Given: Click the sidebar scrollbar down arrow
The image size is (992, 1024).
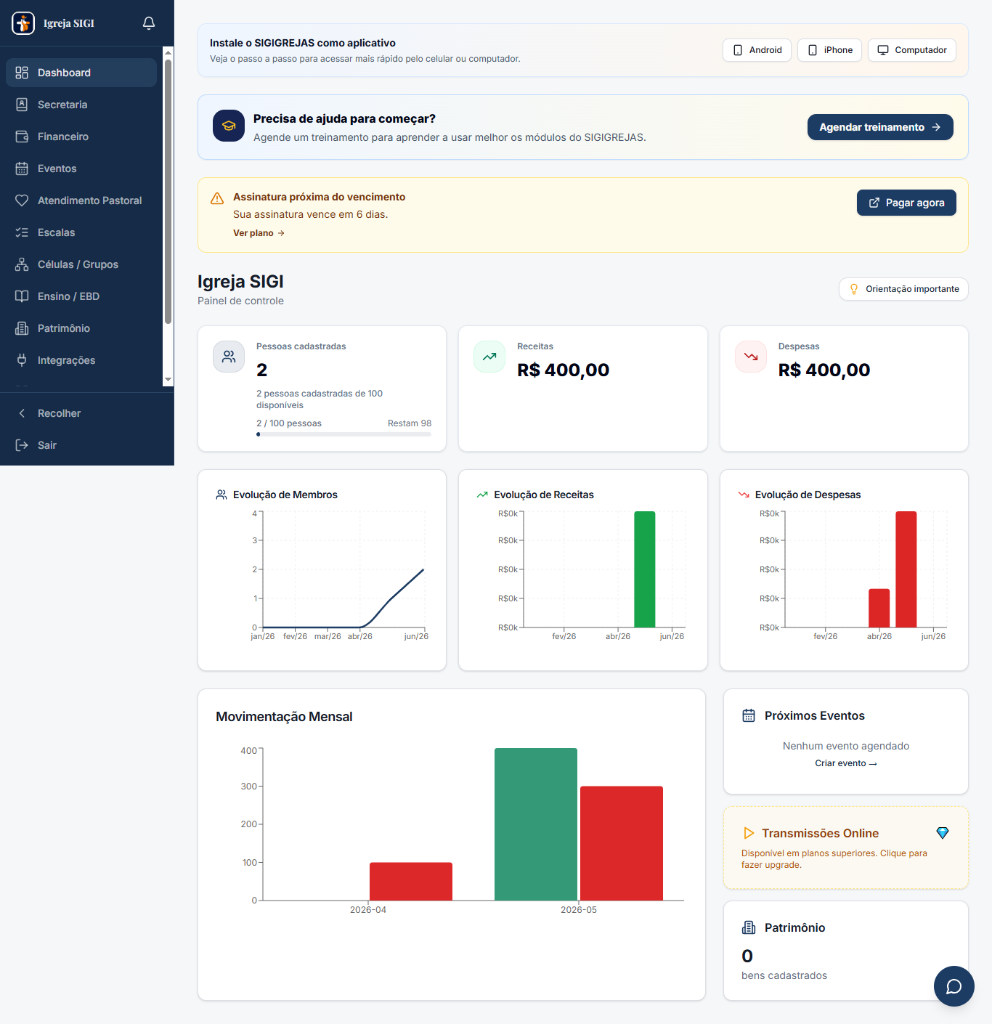Looking at the screenshot, I should (x=168, y=379).
